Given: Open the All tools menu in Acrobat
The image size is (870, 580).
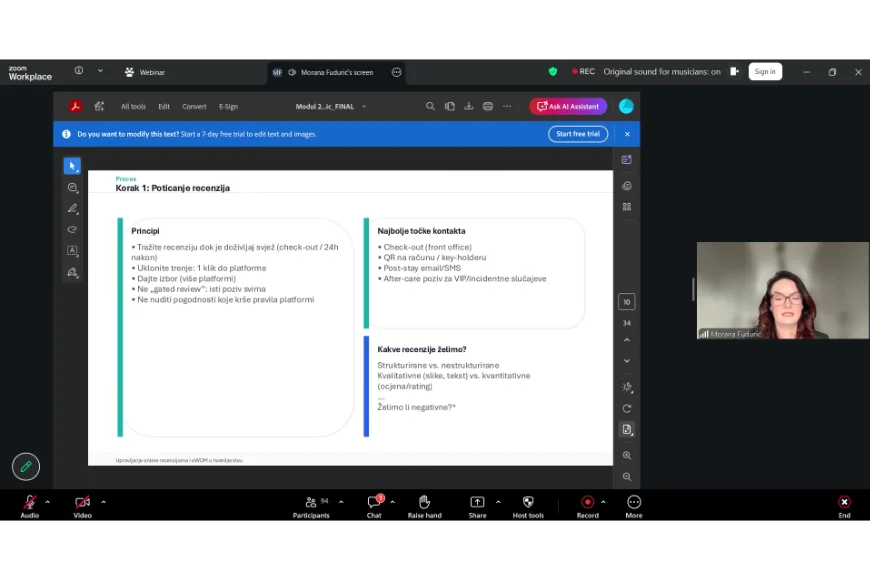Looking at the screenshot, I should coord(133,106).
